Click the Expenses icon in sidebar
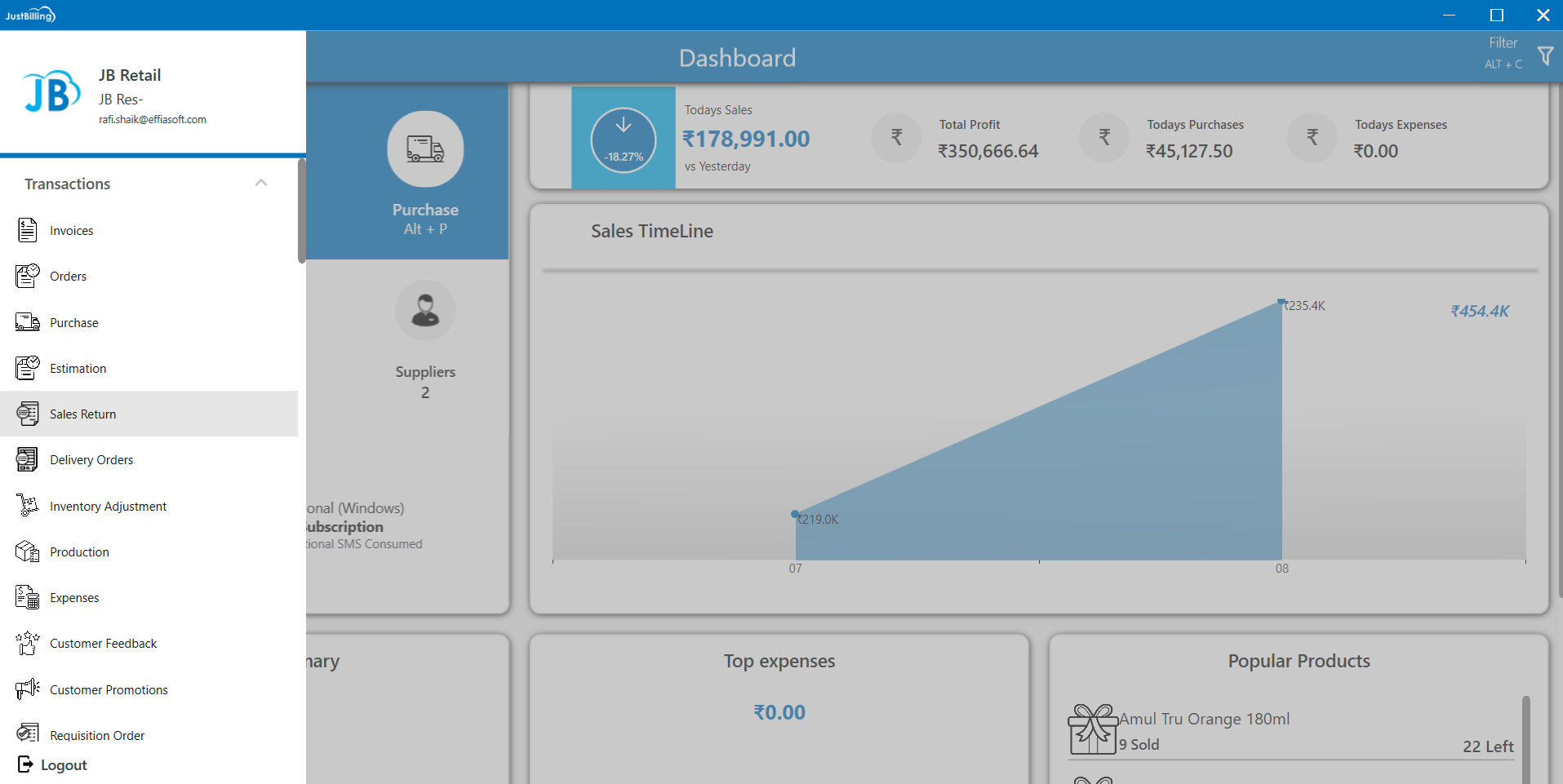 (x=27, y=598)
